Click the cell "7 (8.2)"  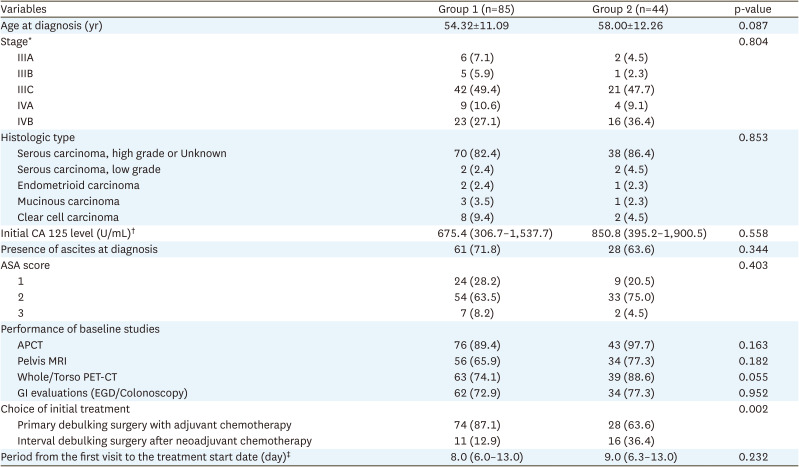[477, 313]
